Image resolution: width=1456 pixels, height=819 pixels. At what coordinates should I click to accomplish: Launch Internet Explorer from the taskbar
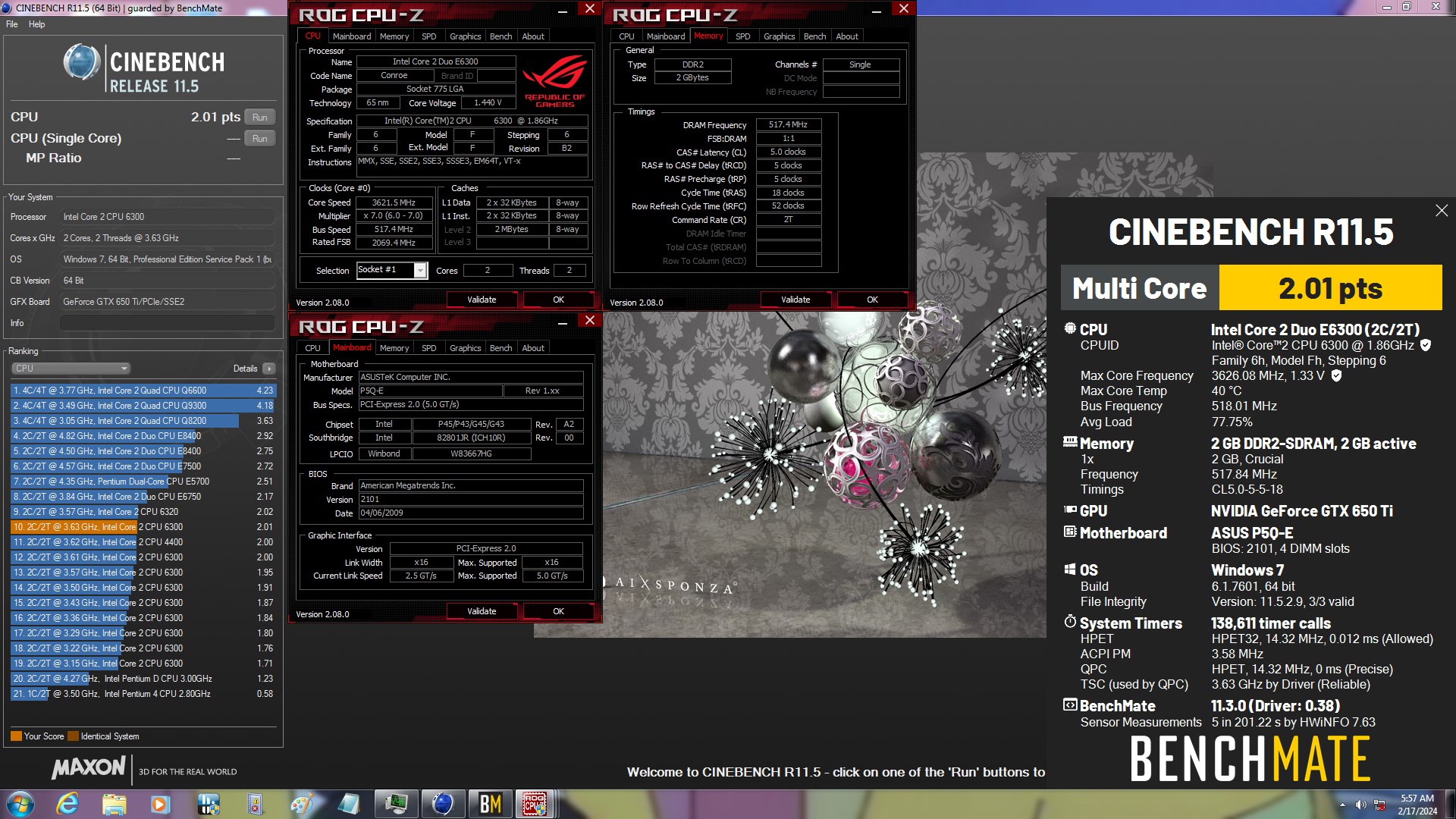(x=67, y=804)
